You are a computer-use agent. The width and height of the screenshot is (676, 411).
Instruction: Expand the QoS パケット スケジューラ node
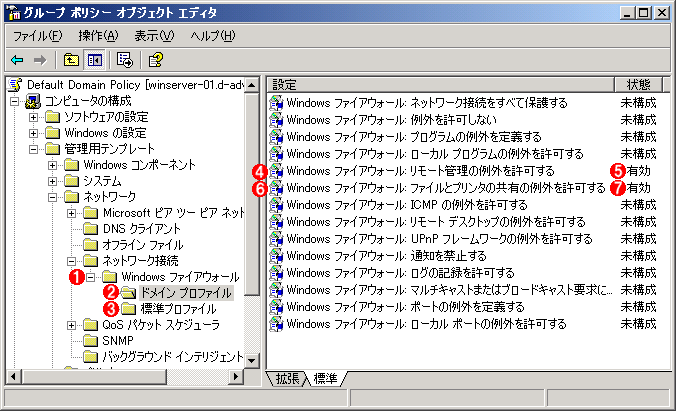72,325
